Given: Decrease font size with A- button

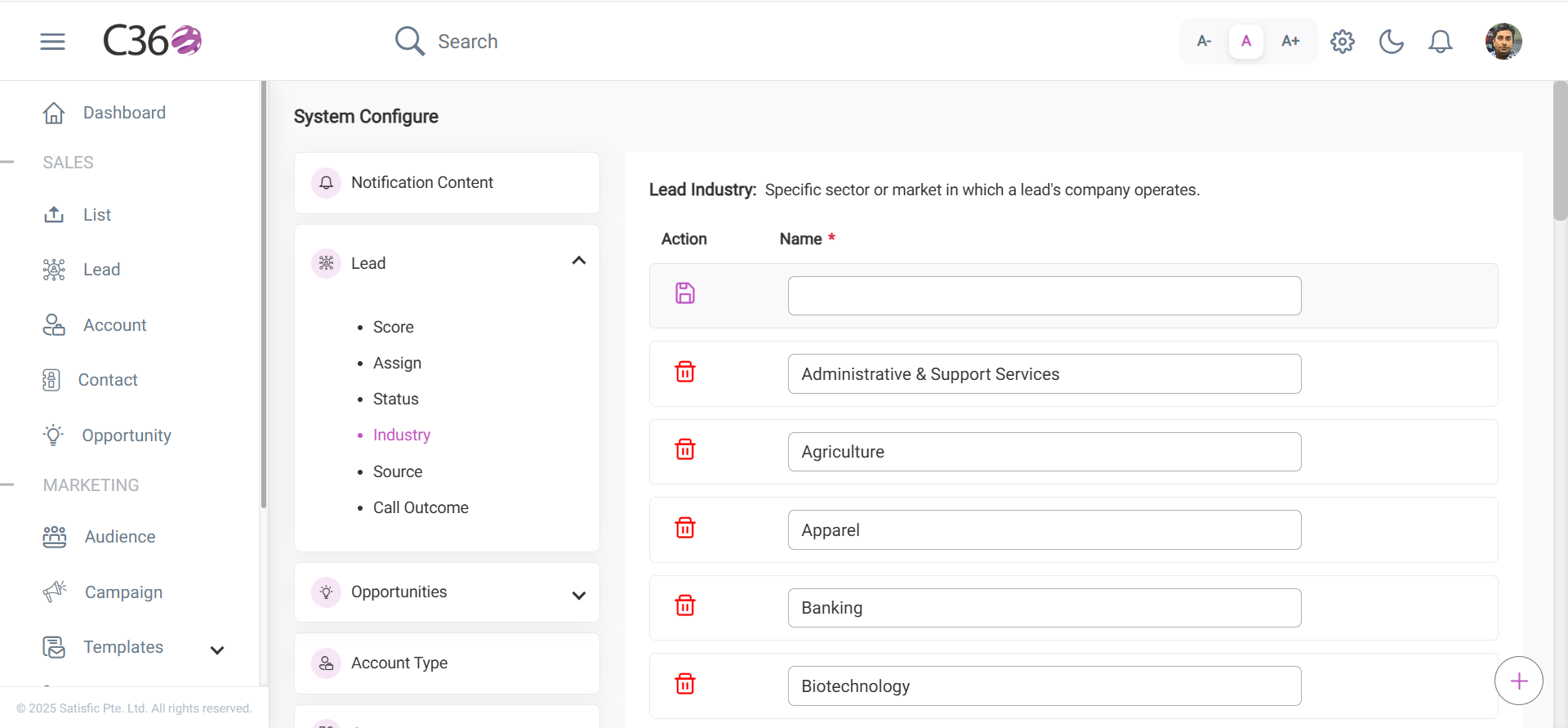Looking at the screenshot, I should 1204,41.
